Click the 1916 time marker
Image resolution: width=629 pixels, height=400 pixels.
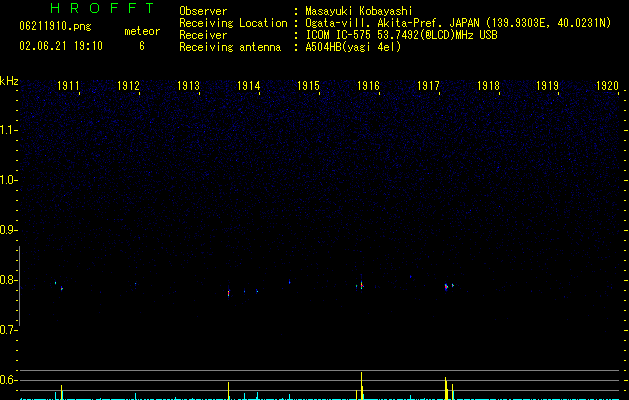(x=368, y=86)
